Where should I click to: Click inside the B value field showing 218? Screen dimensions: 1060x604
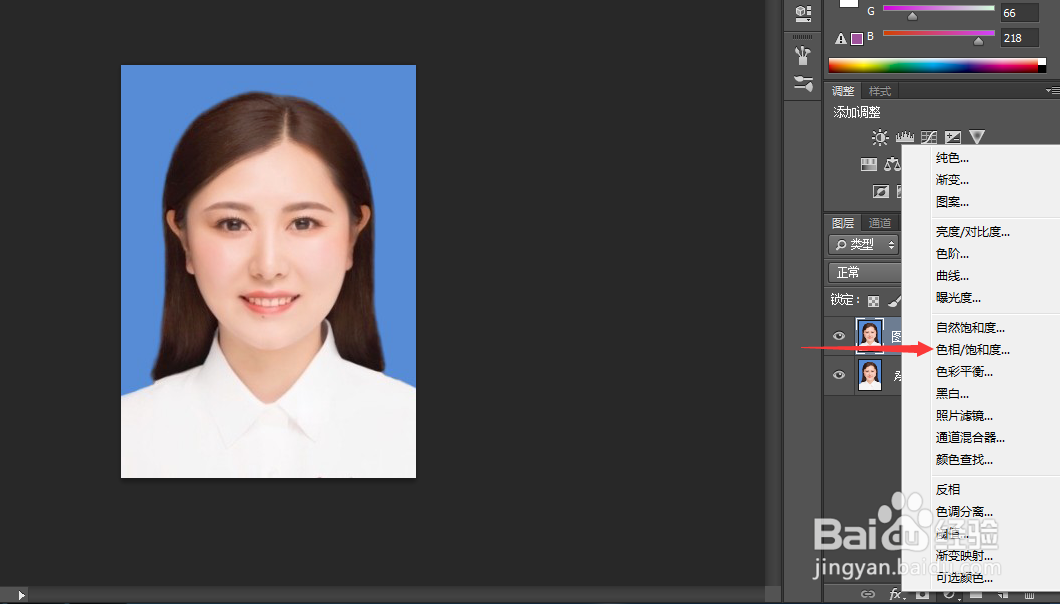pyautogui.click(x=1018, y=37)
